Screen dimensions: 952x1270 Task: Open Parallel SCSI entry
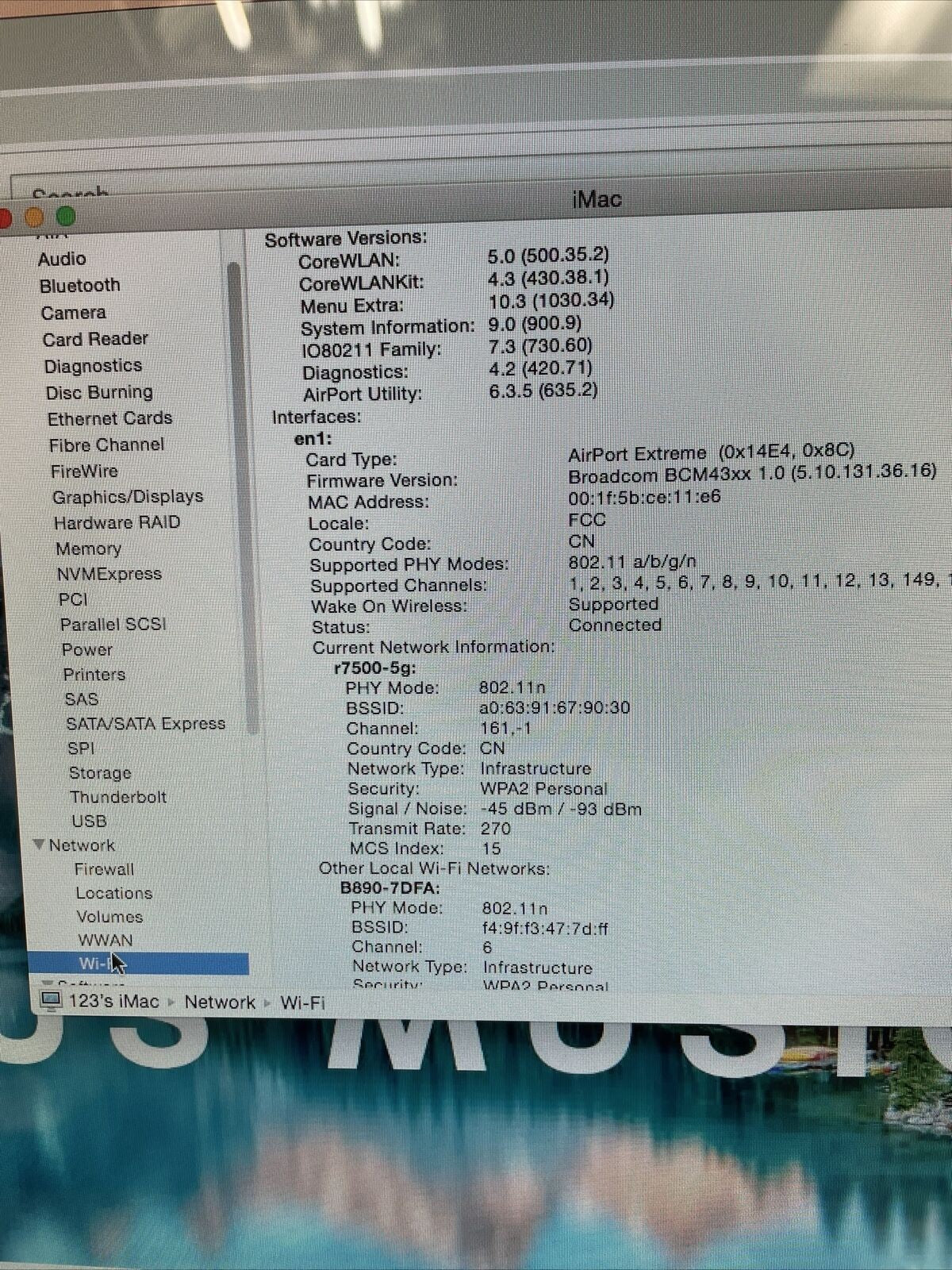(113, 624)
